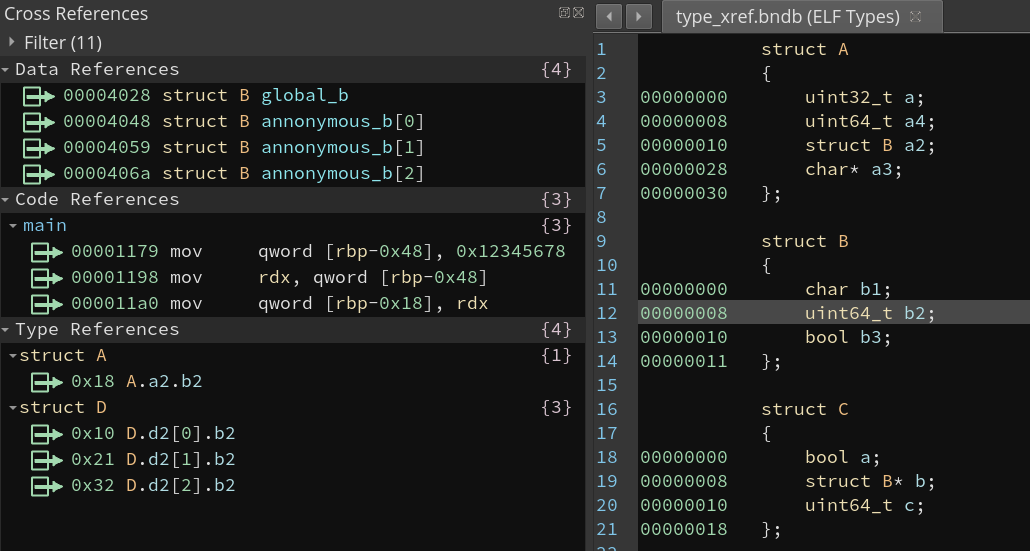The height and width of the screenshot is (551, 1030).
Task: Navigate forward with the right arrow button
Action: [638, 16]
